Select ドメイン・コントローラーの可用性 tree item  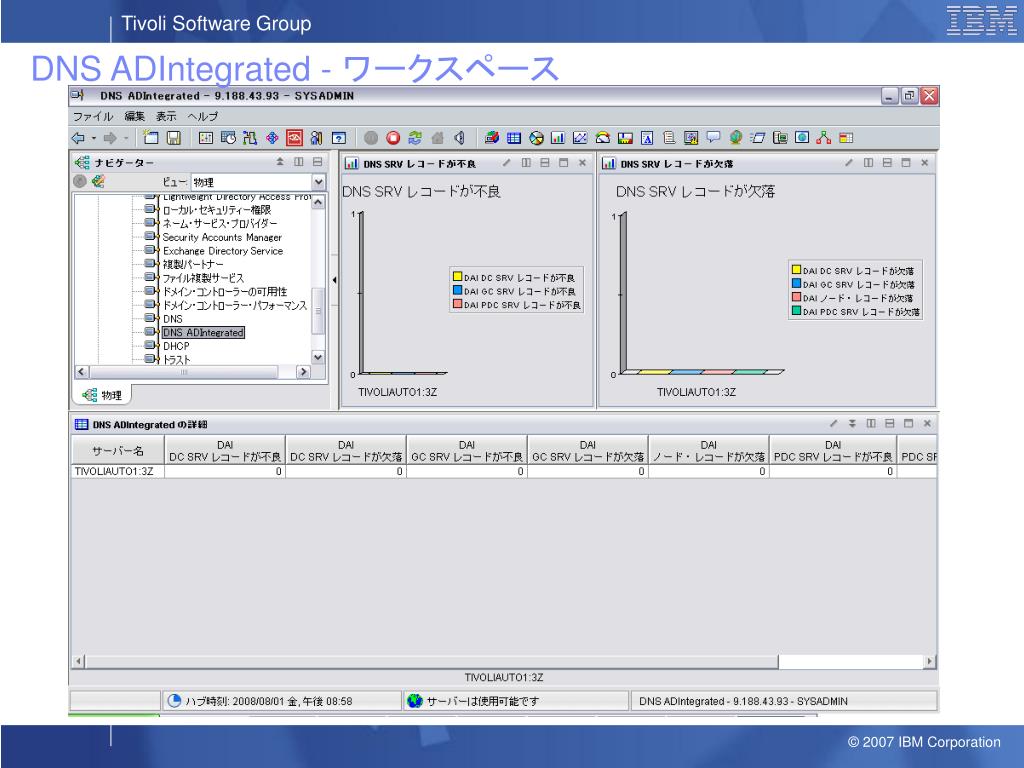(x=225, y=292)
